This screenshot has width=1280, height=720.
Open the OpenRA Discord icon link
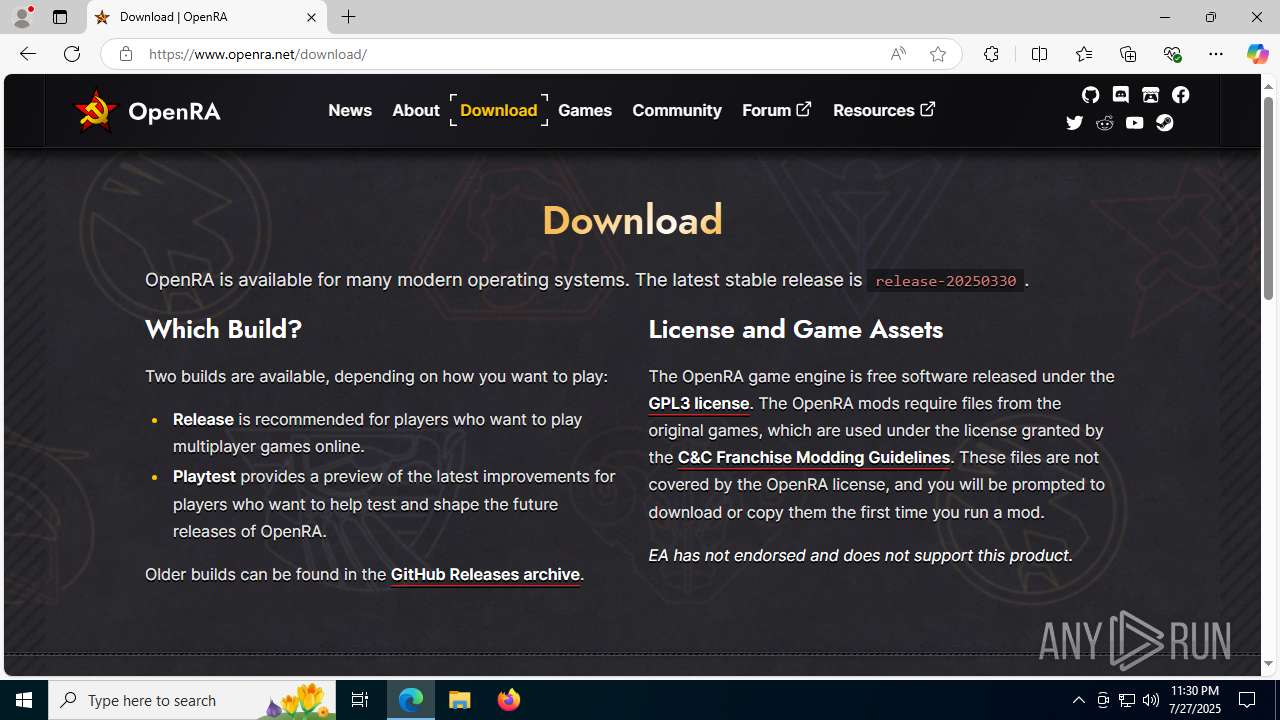(x=1120, y=95)
